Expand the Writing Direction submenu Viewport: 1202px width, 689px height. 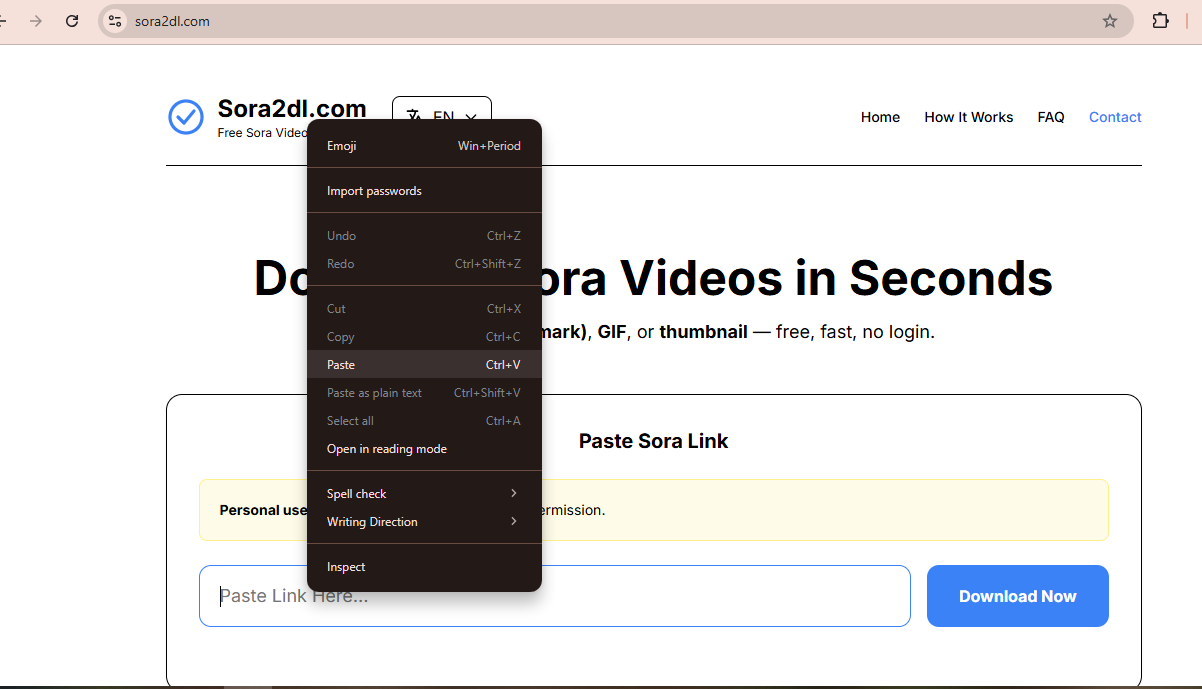pos(372,521)
